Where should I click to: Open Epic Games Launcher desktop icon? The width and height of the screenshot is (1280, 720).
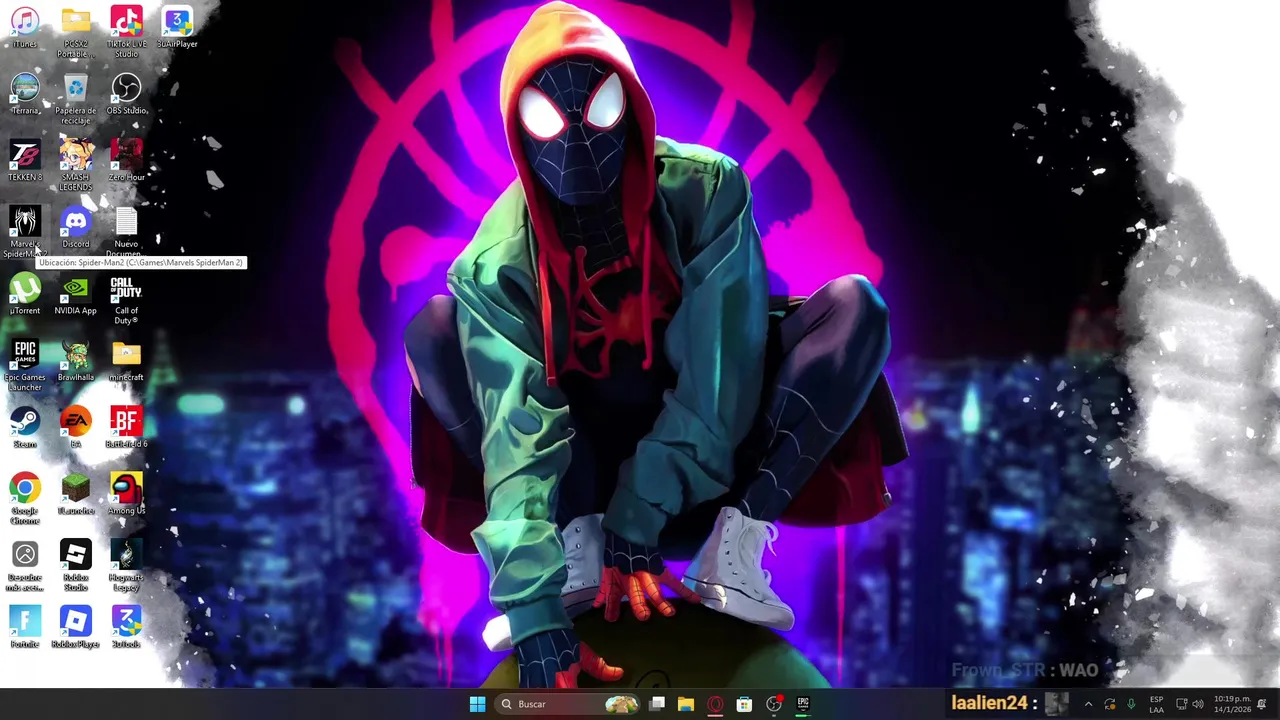pos(25,366)
